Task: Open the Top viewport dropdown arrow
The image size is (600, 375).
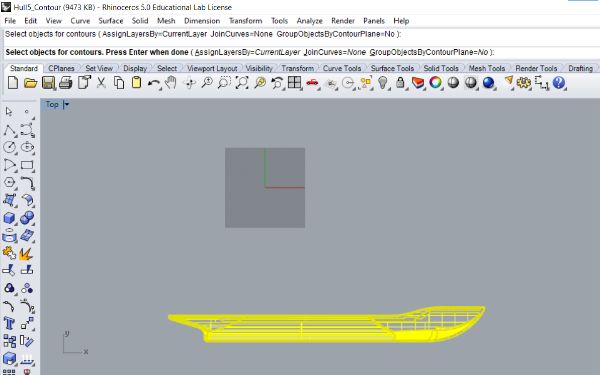Action: coord(66,104)
